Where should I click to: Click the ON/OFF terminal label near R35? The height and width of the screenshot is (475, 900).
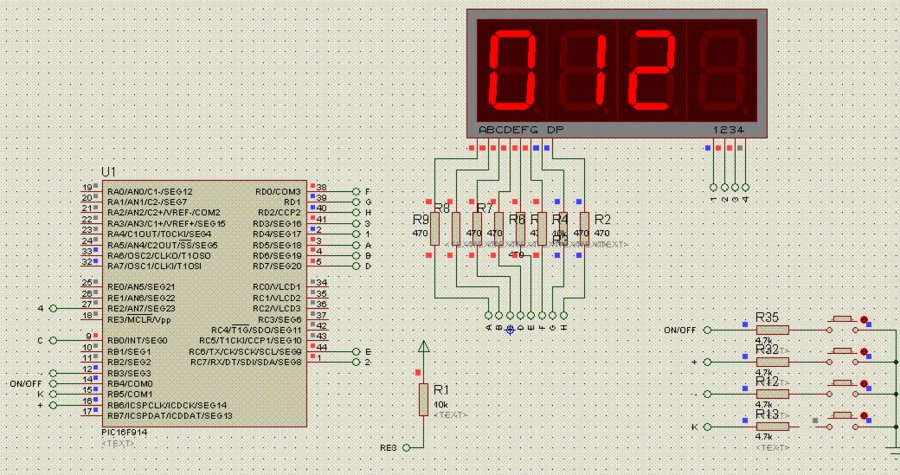tap(680, 329)
